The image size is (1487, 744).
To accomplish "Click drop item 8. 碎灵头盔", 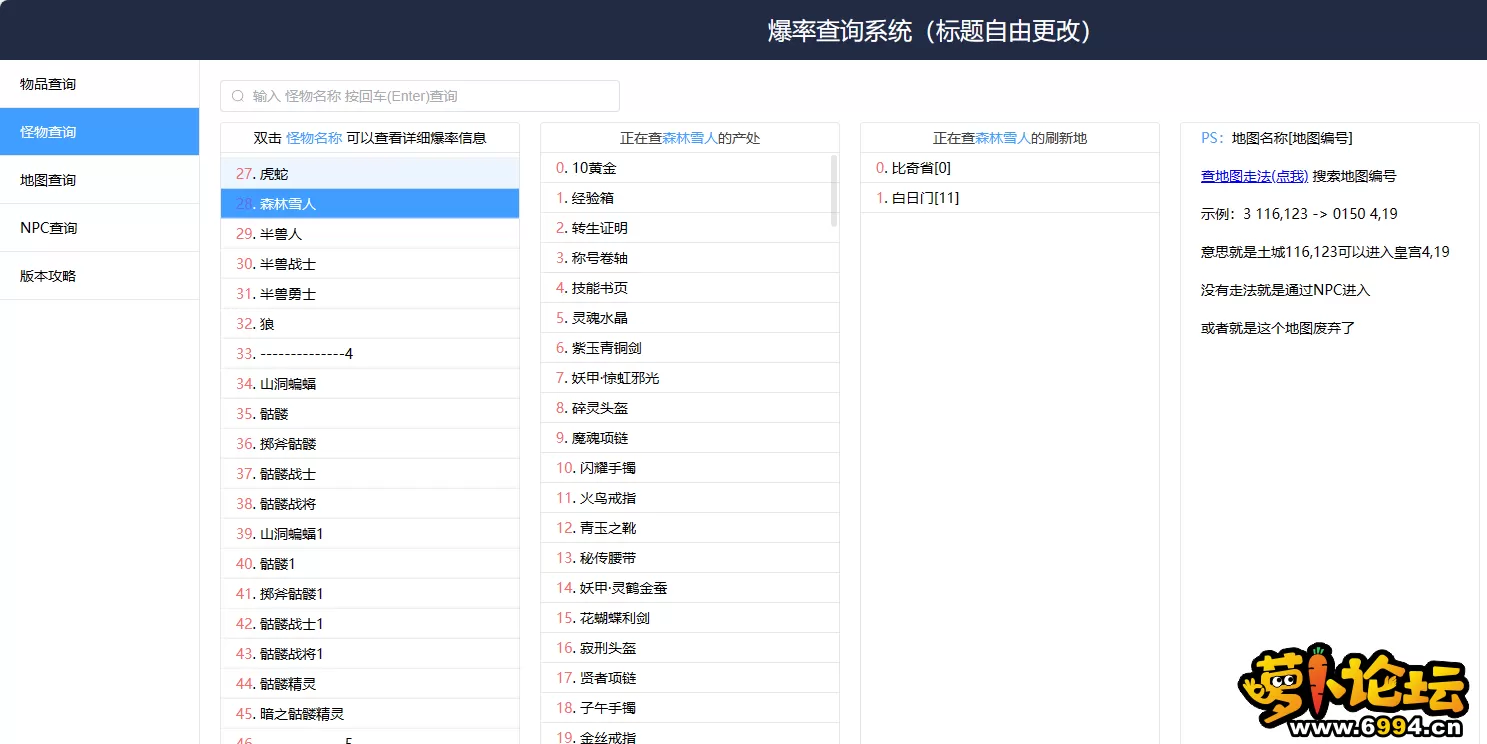I will pos(690,408).
